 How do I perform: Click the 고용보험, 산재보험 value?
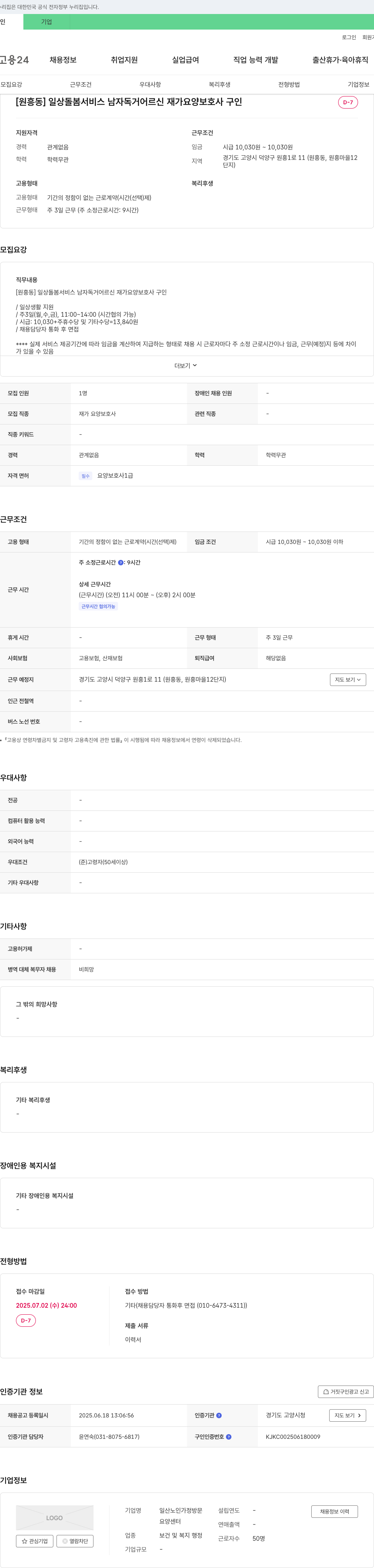coord(101,658)
